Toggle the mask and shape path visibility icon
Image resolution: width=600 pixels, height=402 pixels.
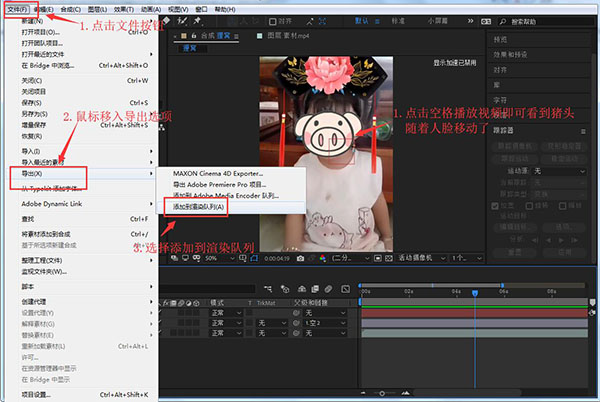254,258
